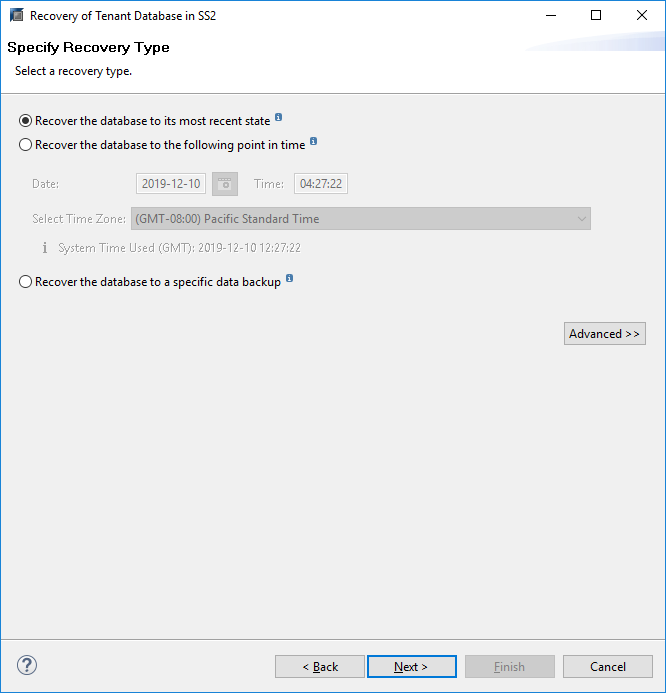Click the Date input field
The image size is (666, 693).
[171, 184]
